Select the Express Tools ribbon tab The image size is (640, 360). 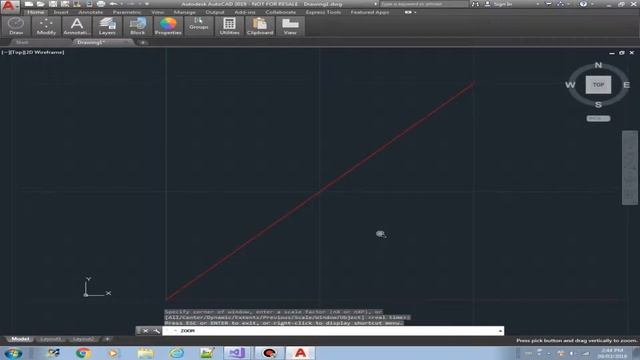click(323, 12)
